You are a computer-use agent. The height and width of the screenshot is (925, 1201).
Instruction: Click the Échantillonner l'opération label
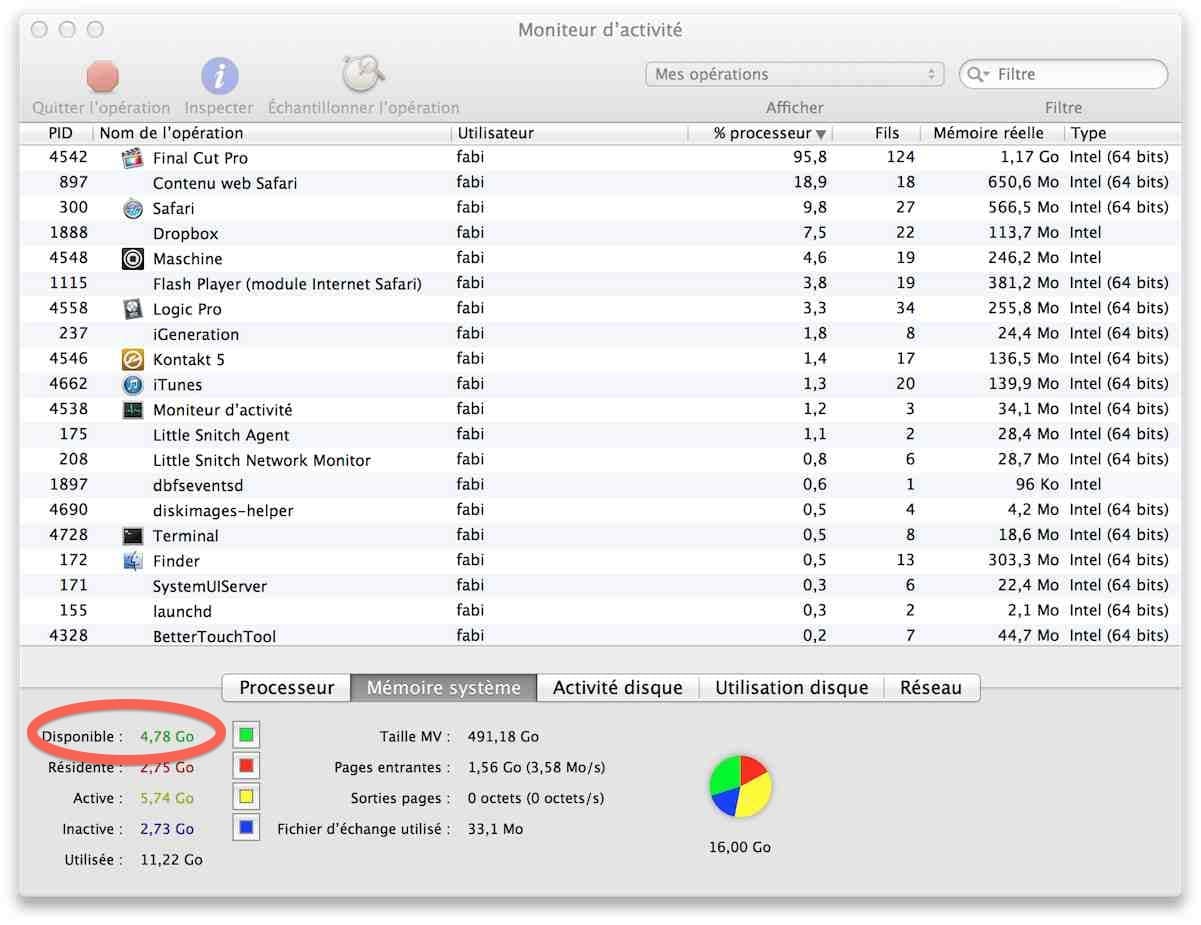(364, 108)
